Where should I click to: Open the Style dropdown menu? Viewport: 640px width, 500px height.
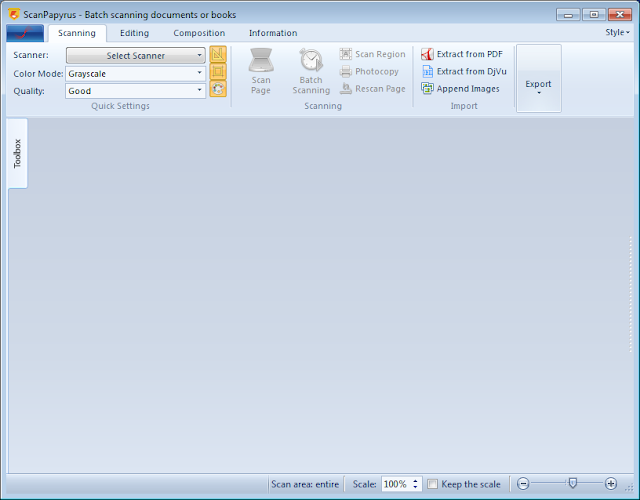click(x=617, y=32)
